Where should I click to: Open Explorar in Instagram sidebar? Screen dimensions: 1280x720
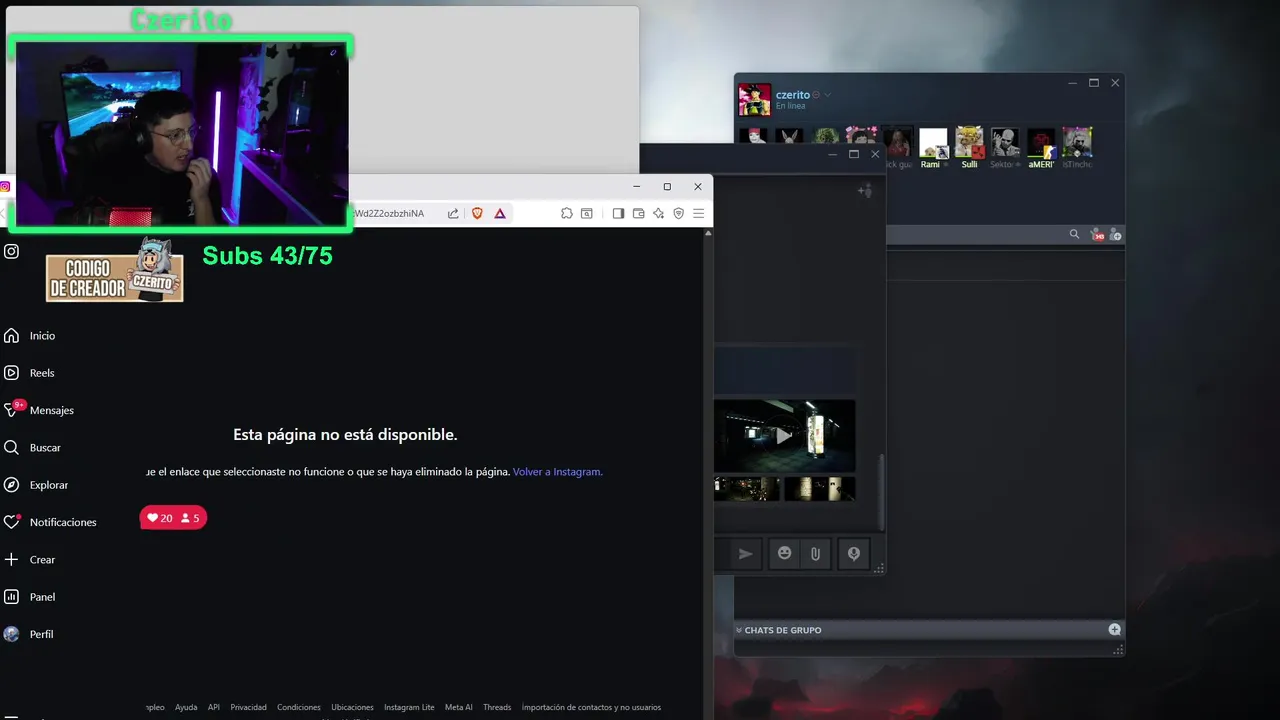[37, 485]
